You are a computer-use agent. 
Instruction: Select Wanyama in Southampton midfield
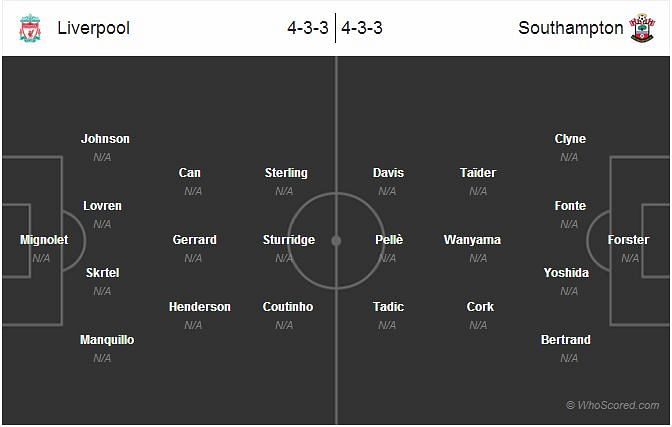coord(472,240)
